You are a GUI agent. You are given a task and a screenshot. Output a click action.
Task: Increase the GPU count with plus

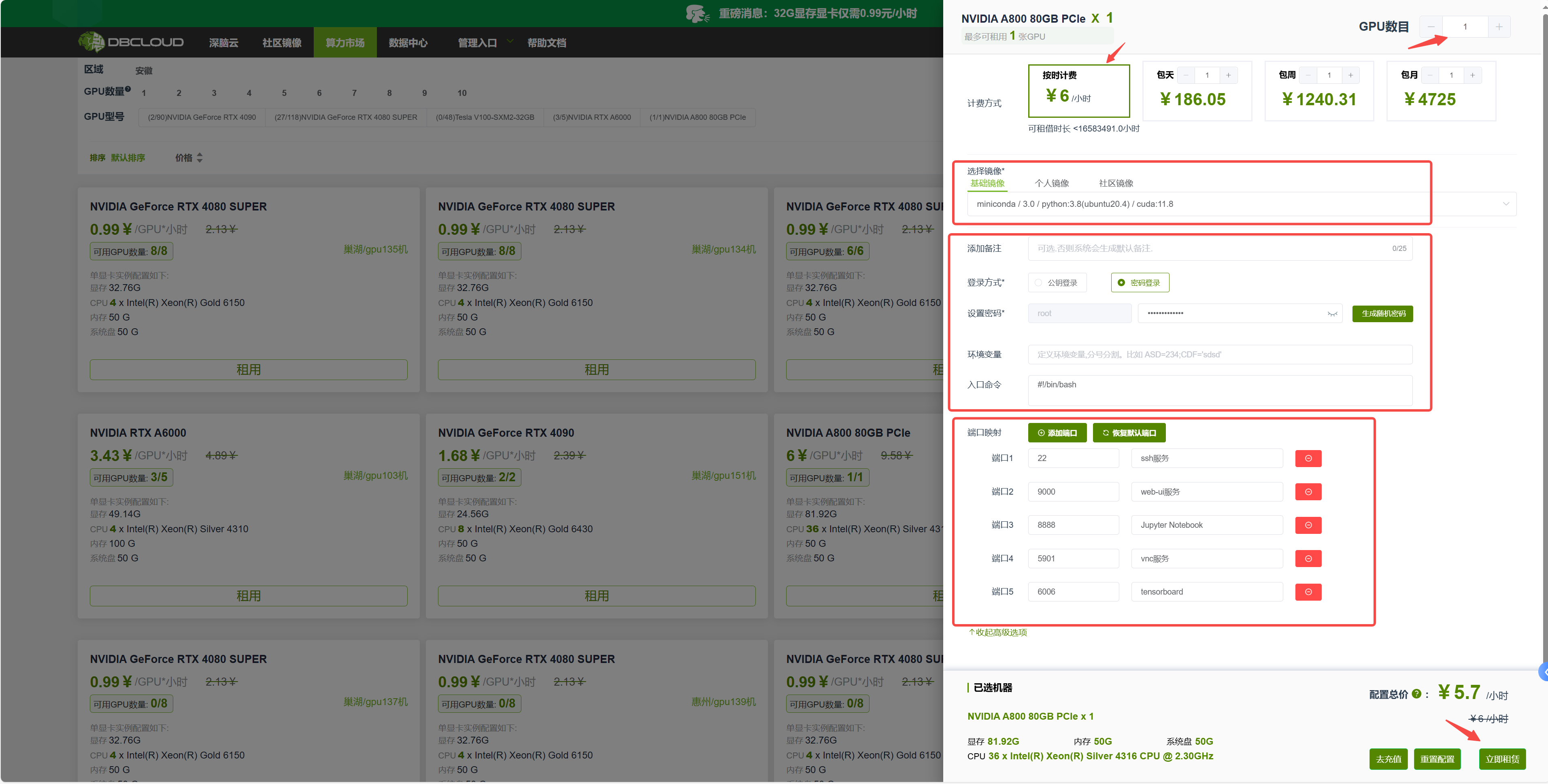(x=1499, y=27)
